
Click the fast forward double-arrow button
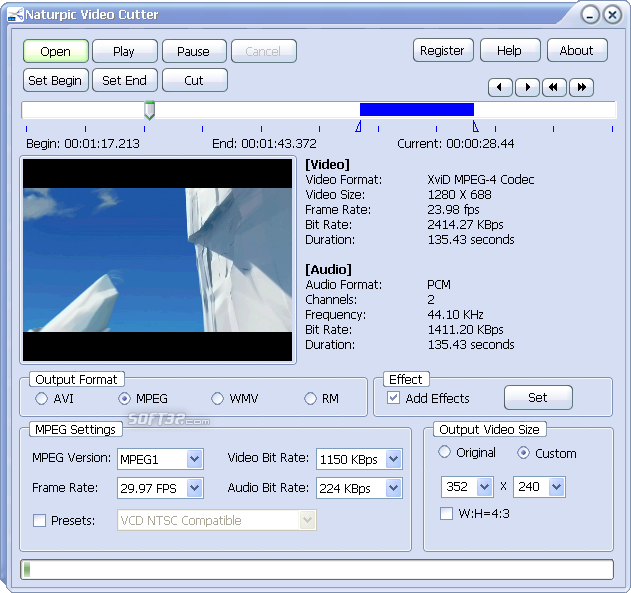[581, 87]
